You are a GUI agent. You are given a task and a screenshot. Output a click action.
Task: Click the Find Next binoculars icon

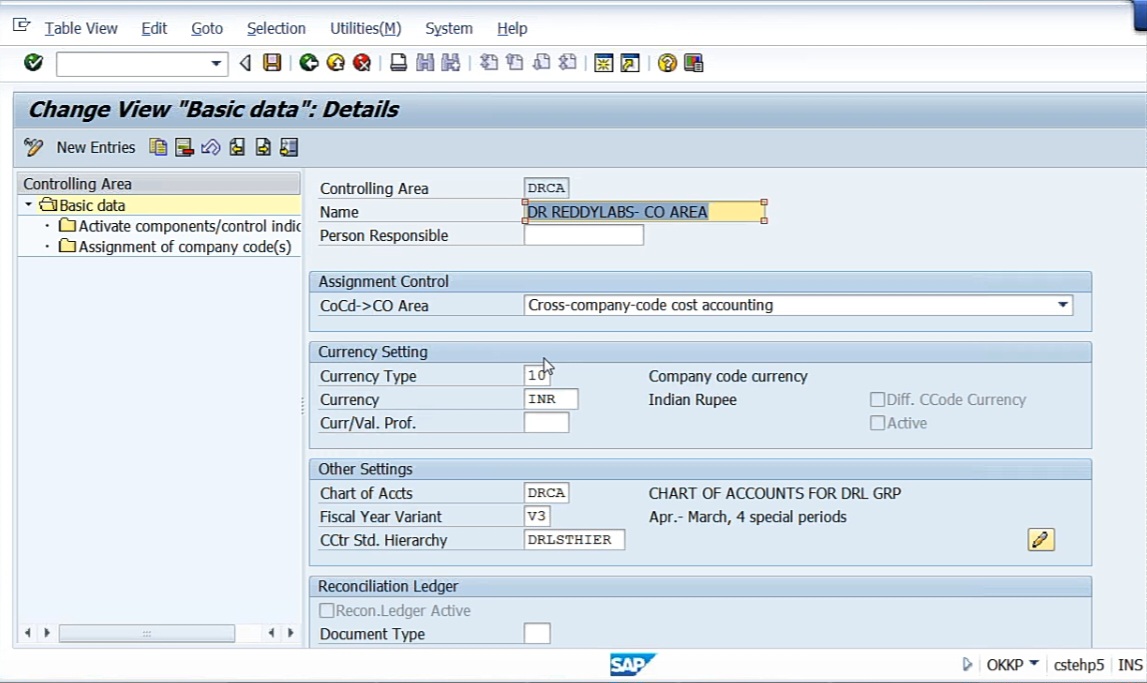coord(451,63)
